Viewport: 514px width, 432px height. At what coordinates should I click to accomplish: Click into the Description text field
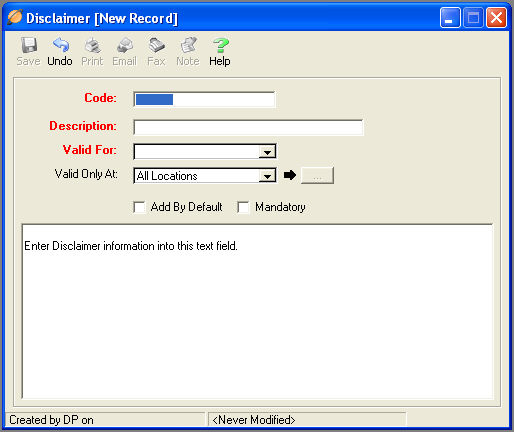pos(248,127)
